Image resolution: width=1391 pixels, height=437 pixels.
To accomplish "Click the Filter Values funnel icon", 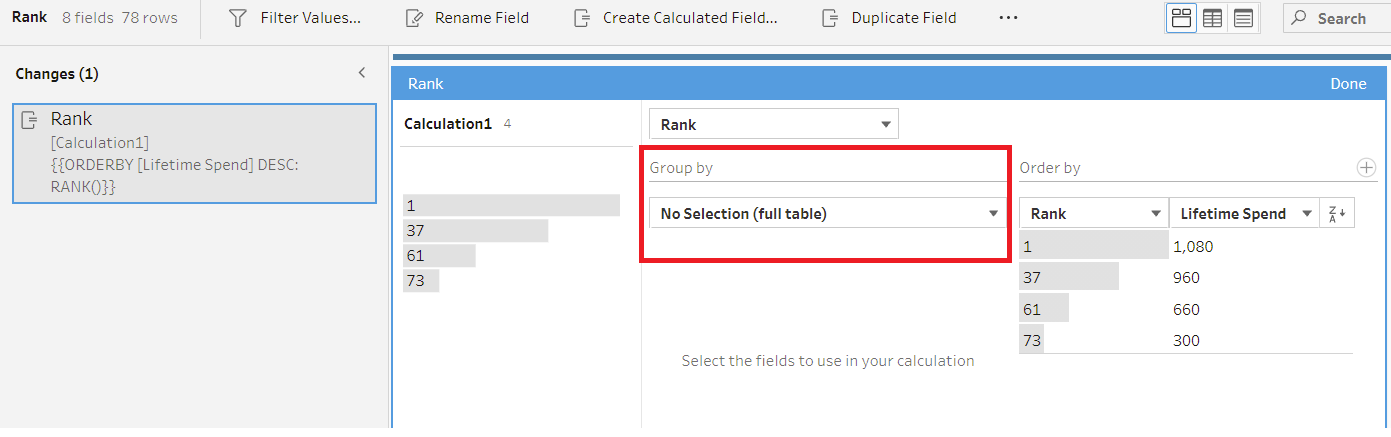I will [x=237, y=18].
